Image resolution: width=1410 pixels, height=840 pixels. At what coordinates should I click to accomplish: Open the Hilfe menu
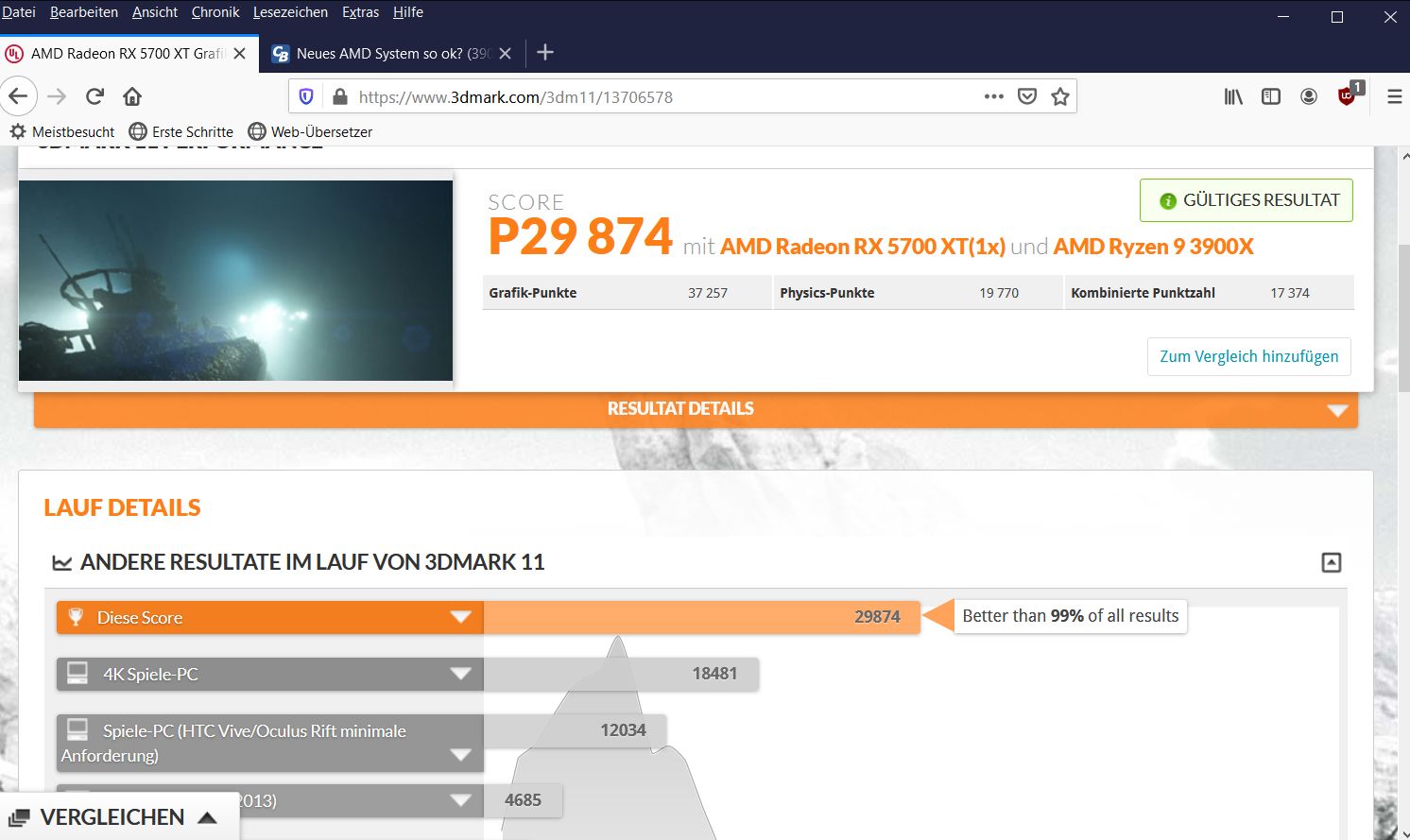click(x=408, y=12)
